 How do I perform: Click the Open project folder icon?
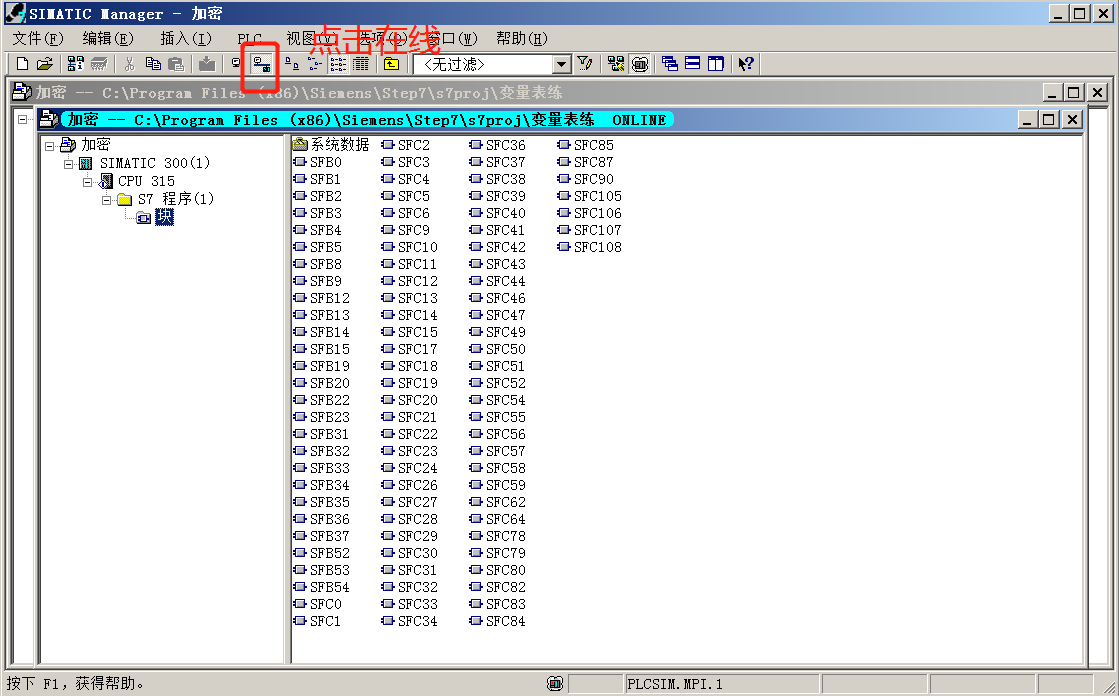[44, 64]
